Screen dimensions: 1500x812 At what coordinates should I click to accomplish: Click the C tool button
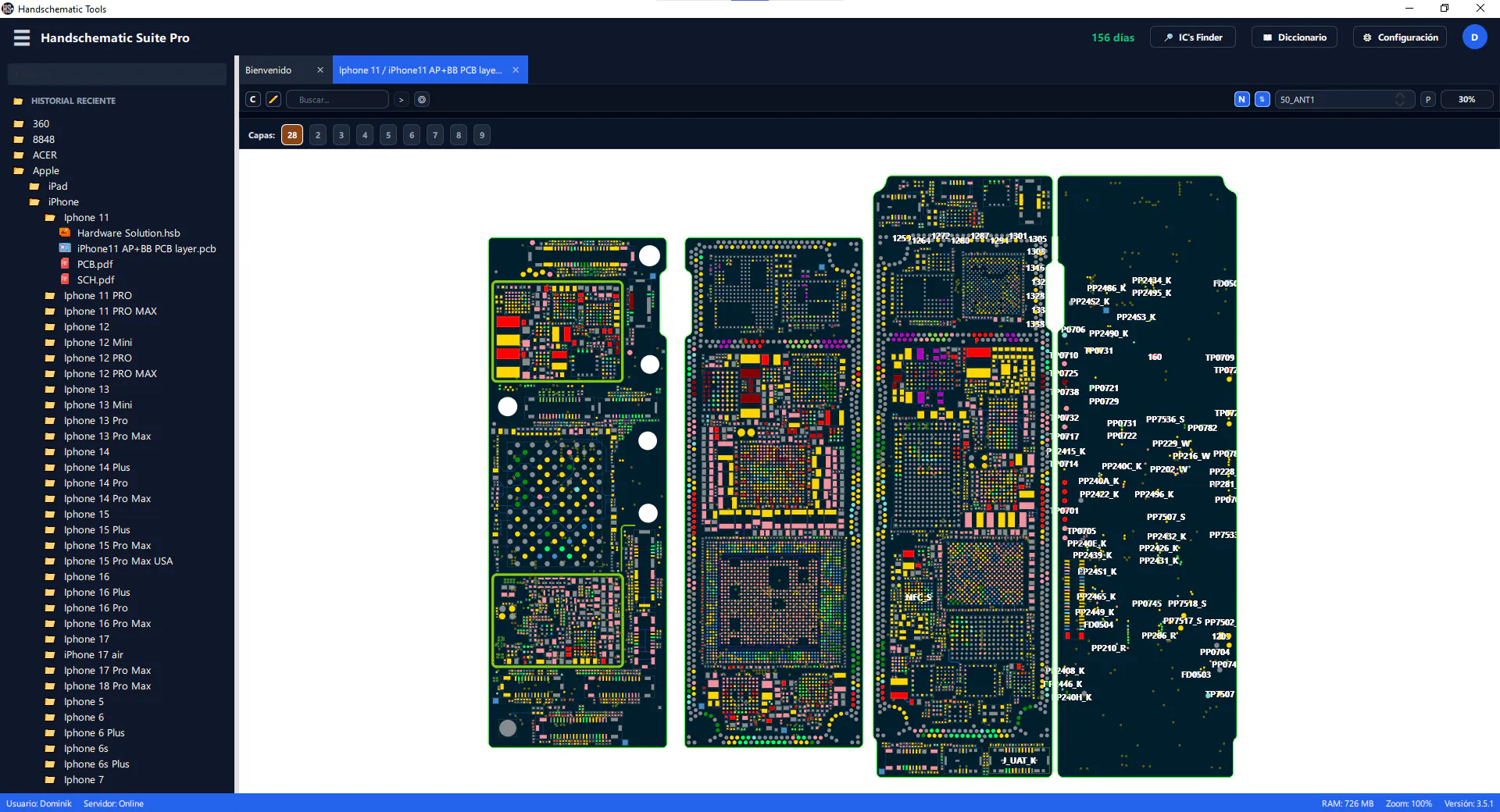click(253, 99)
